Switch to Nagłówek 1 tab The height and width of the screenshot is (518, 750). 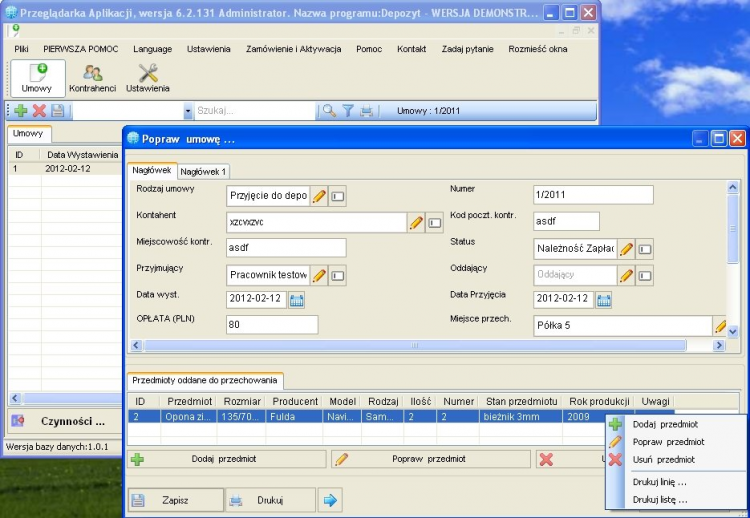point(203,171)
